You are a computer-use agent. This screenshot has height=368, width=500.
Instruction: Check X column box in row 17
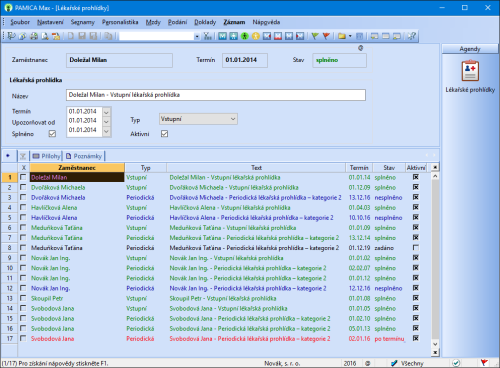click(x=23, y=338)
